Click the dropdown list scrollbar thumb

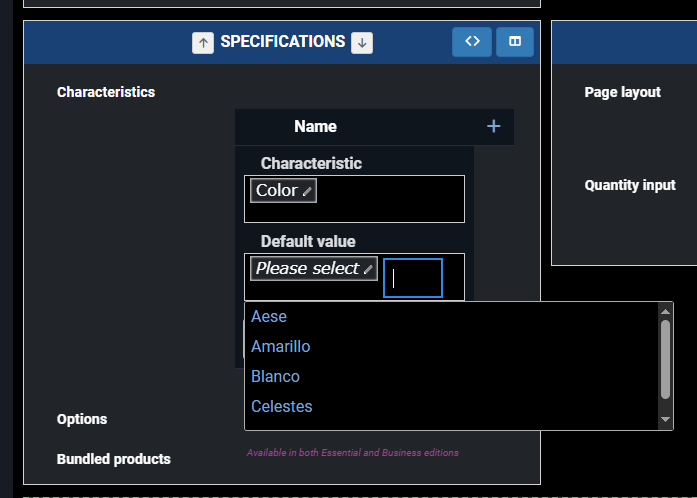tap(666, 358)
